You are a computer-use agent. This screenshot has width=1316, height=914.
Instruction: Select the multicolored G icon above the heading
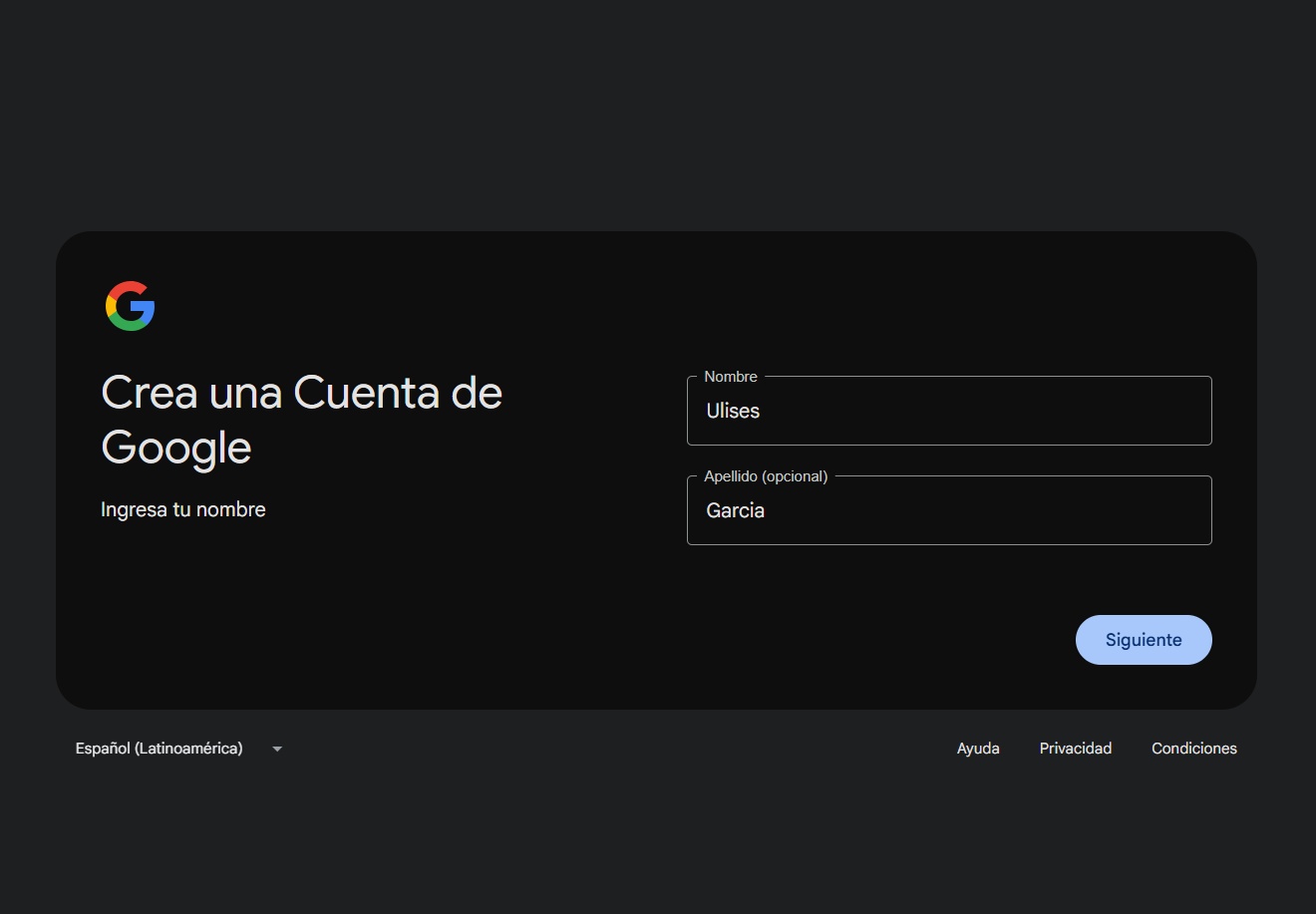click(x=130, y=306)
